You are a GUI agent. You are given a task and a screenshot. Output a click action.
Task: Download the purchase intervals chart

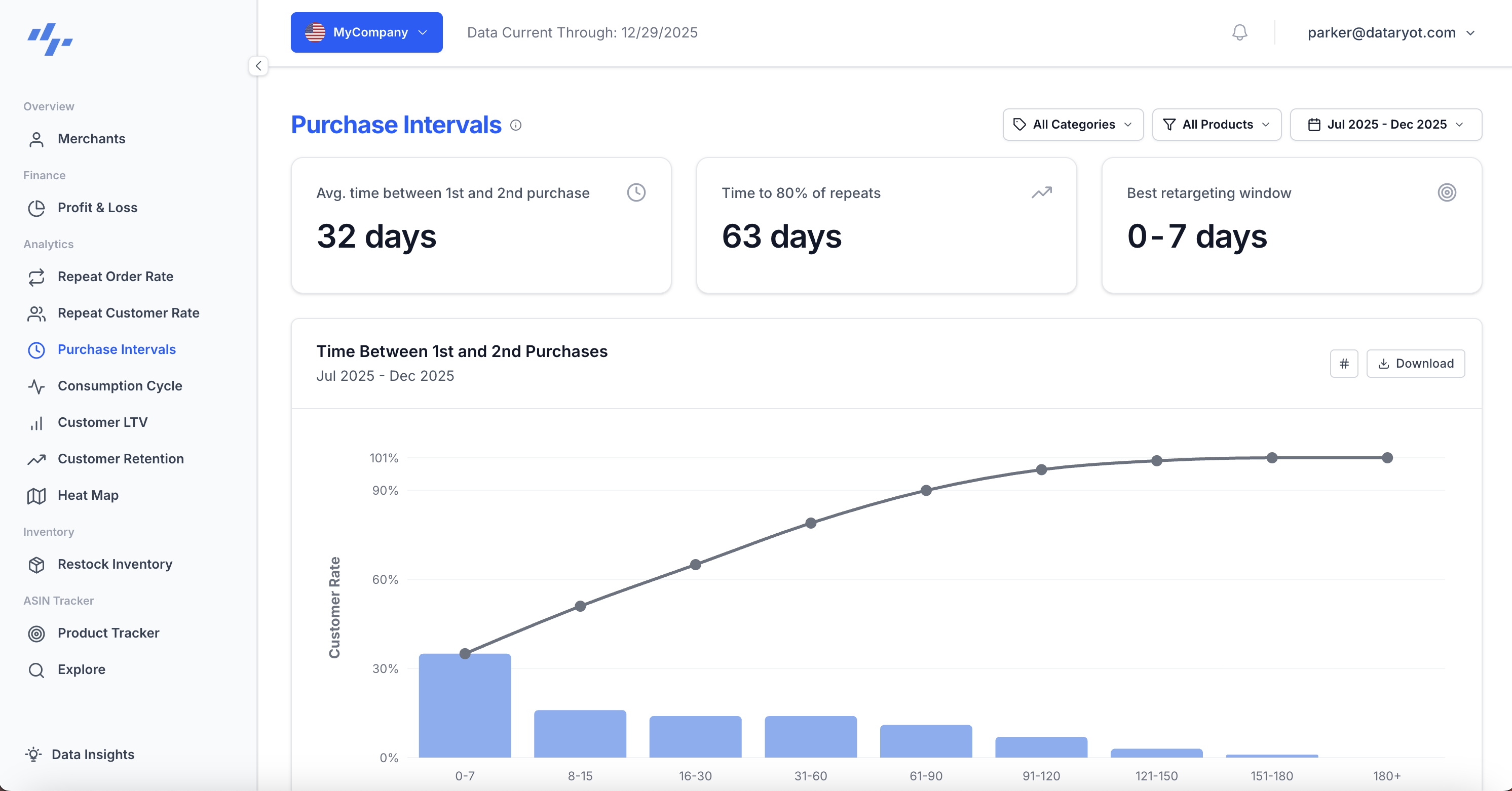pos(1416,364)
